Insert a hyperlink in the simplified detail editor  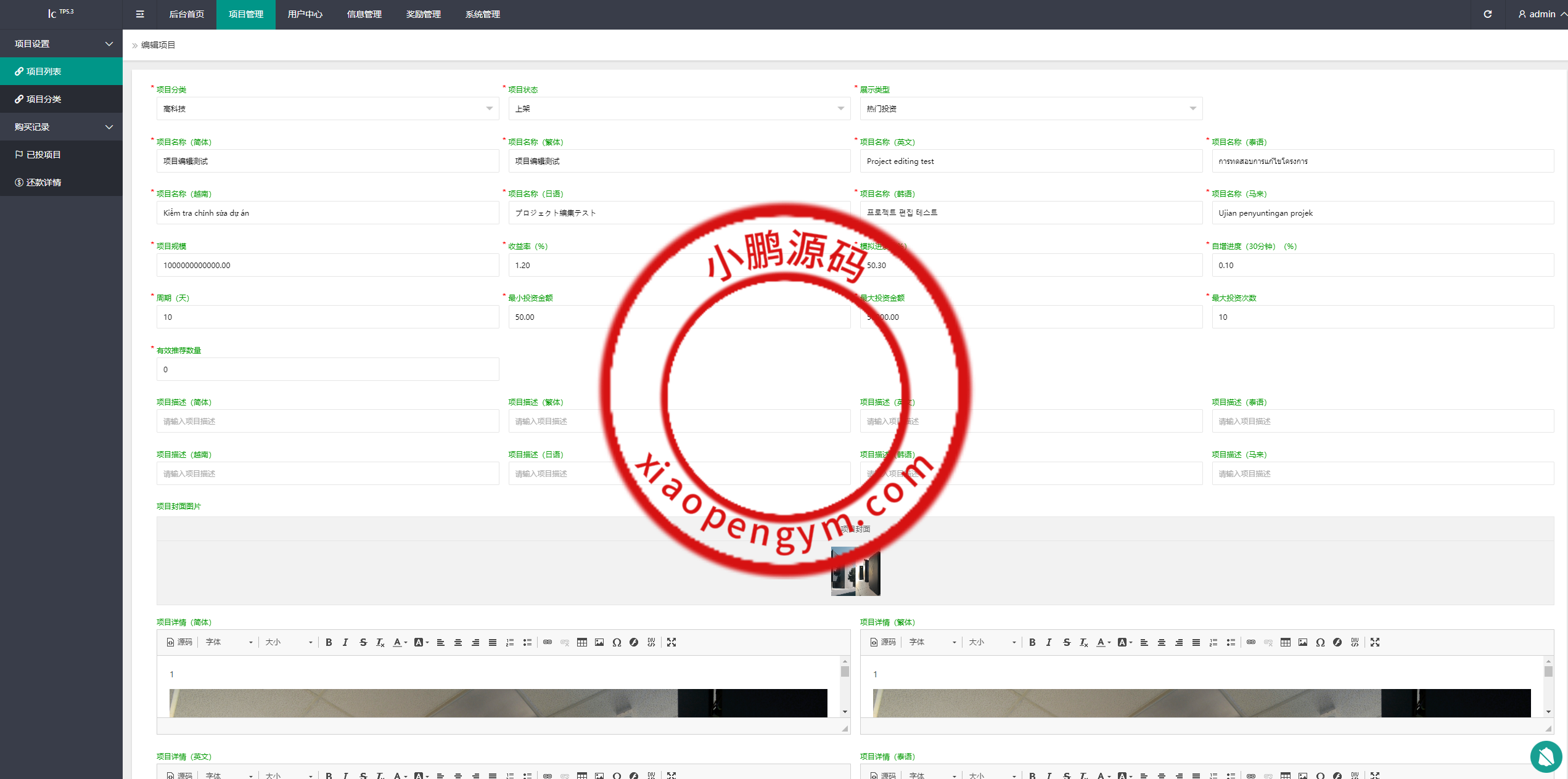coord(548,642)
